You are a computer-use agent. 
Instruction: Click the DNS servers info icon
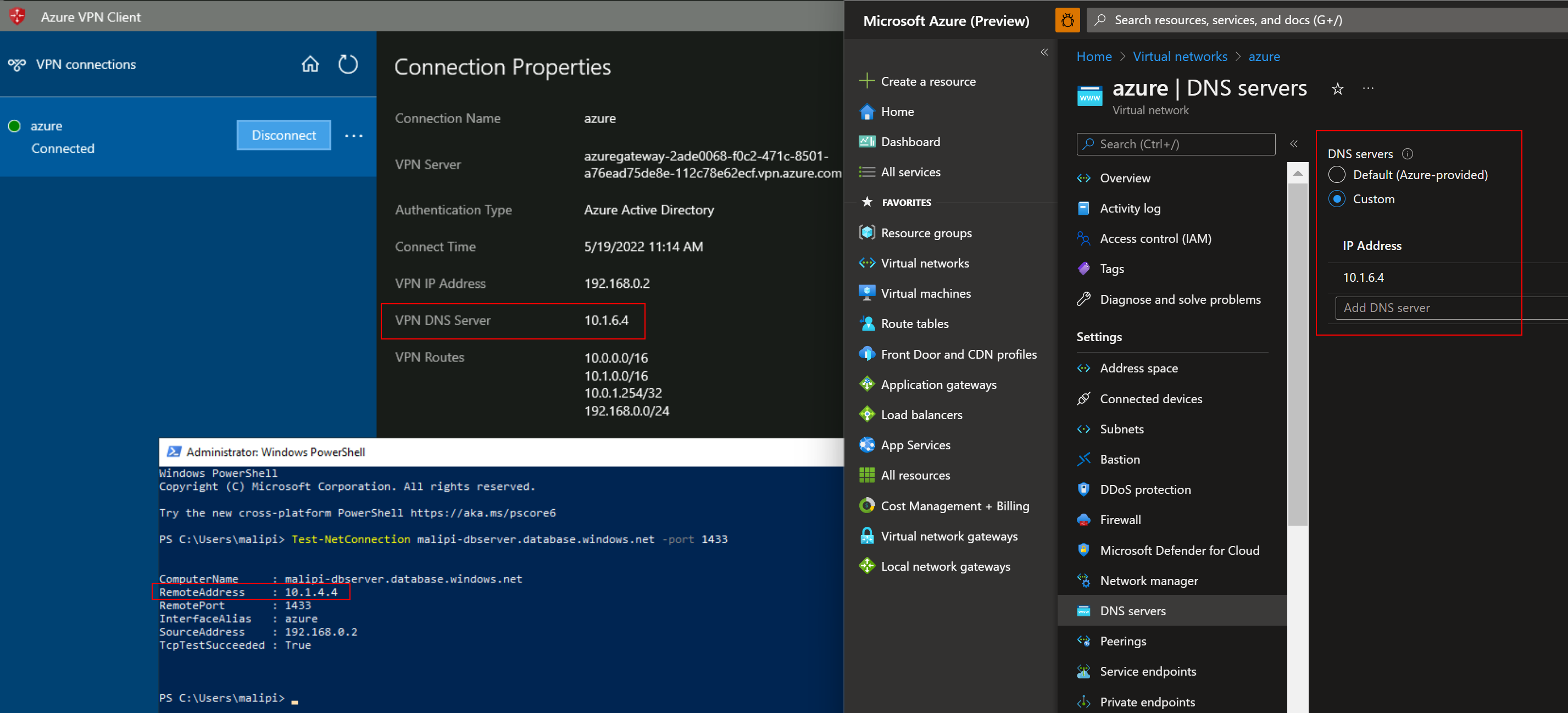[x=1406, y=154]
